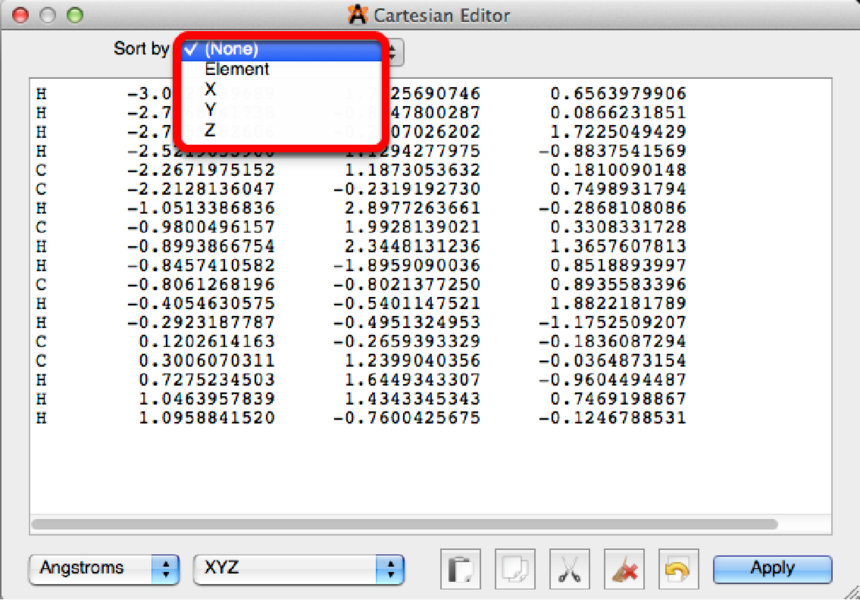Clear the text with the broom icon
This screenshot has width=860, height=600.
click(x=624, y=569)
